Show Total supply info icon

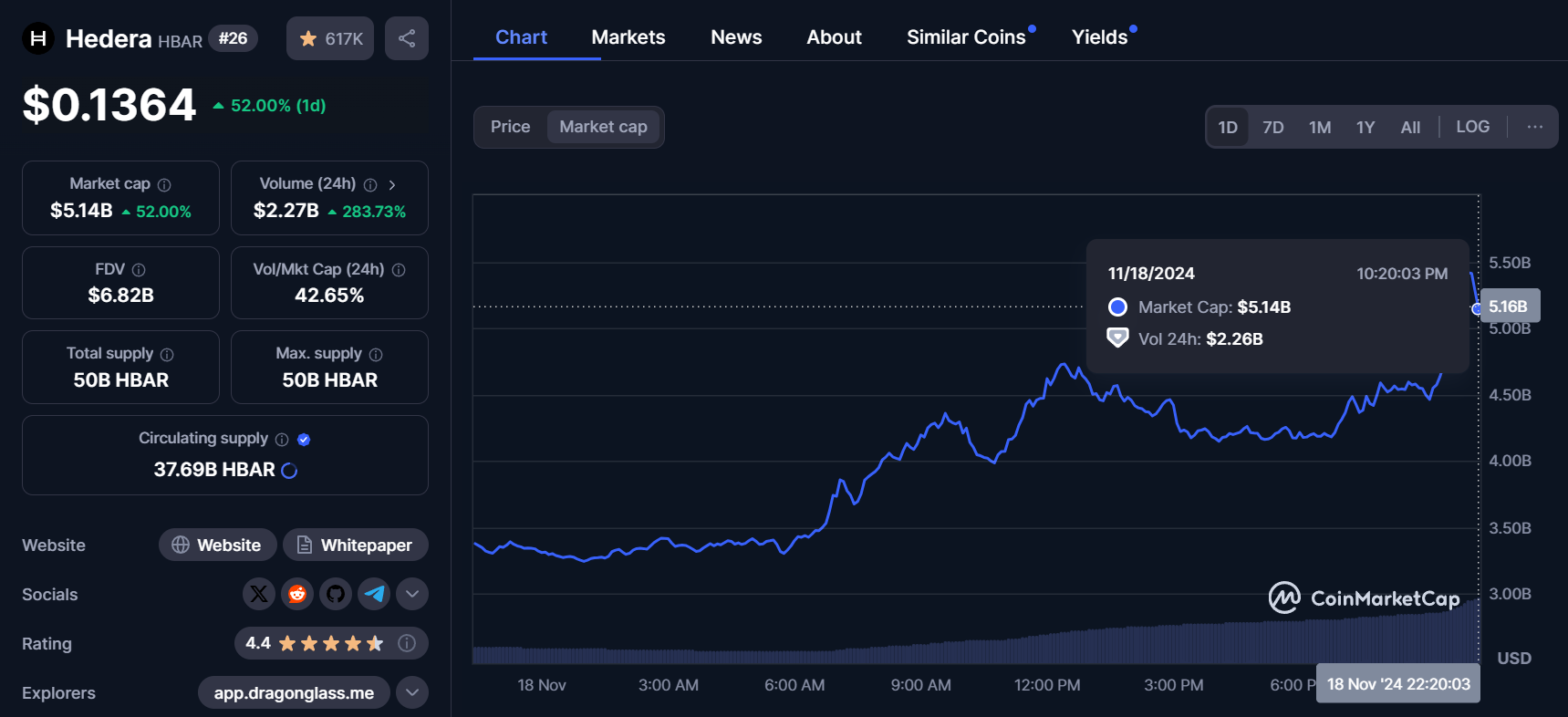point(167,355)
